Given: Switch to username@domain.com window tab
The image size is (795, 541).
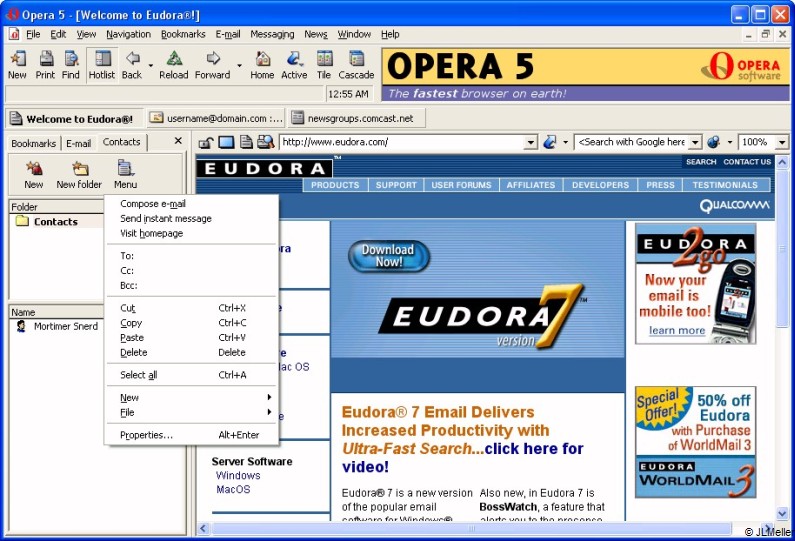Looking at the screenshot, I should click(216, 118).
